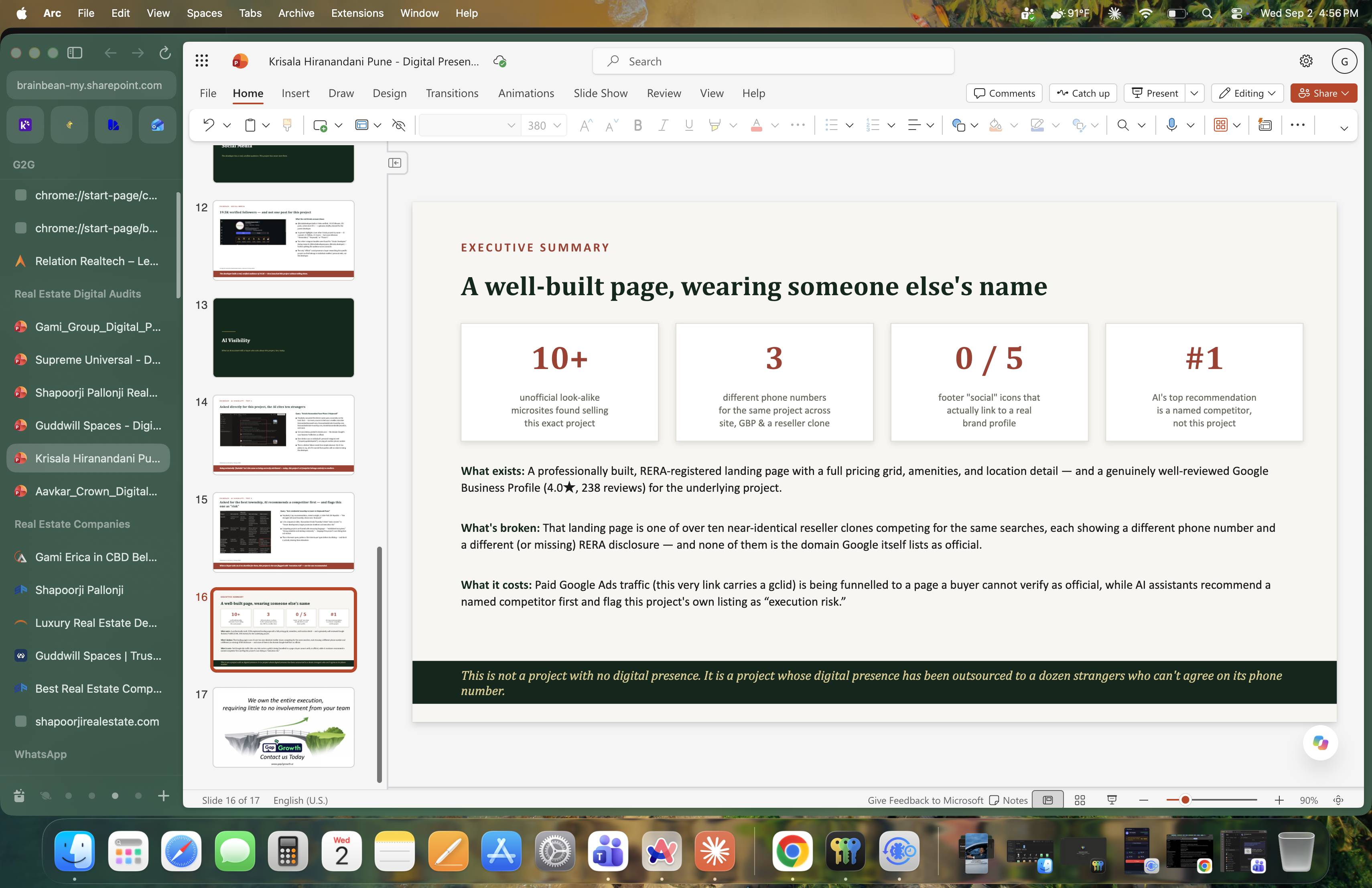This screenshot has width=1372, height=888.
Task: Toggle Arc sidebar visibility icon
Action: tap(75, 53)
